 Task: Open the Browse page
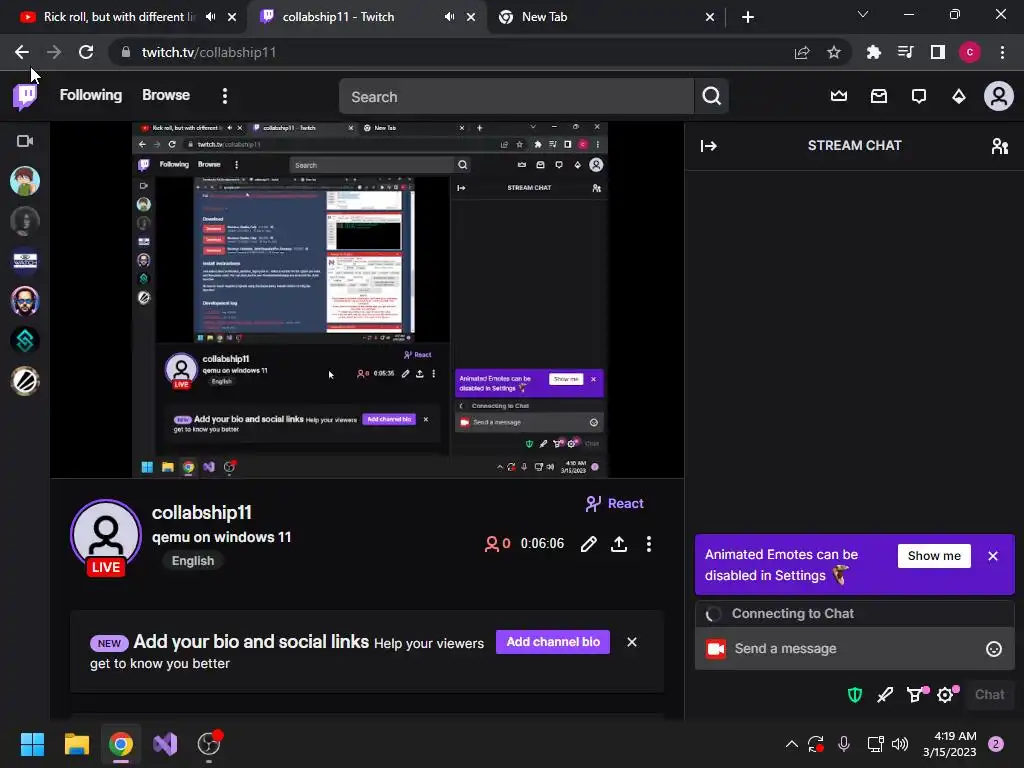pyautogui.click(x=166, y=95)
